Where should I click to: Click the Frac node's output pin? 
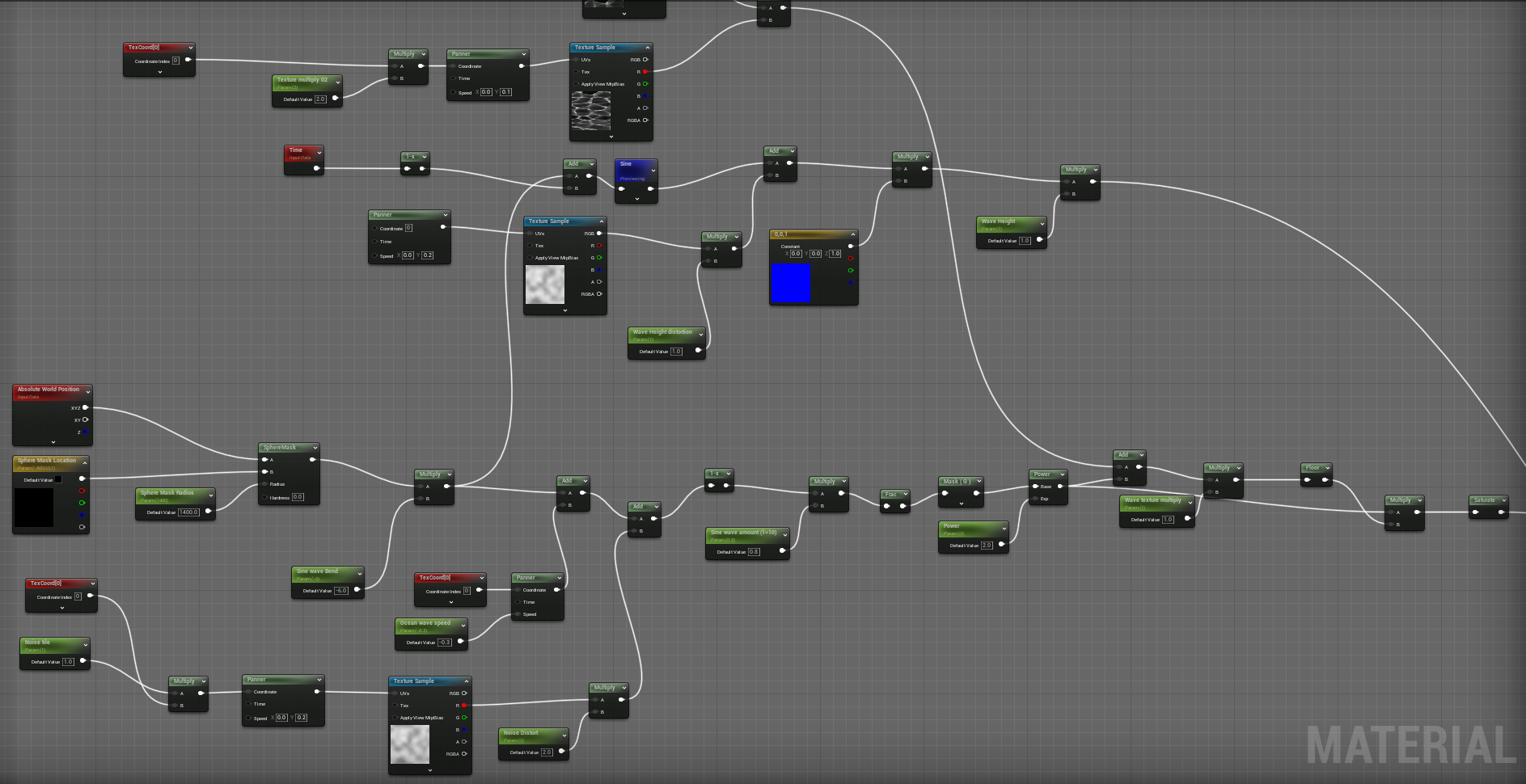(903, 506)
